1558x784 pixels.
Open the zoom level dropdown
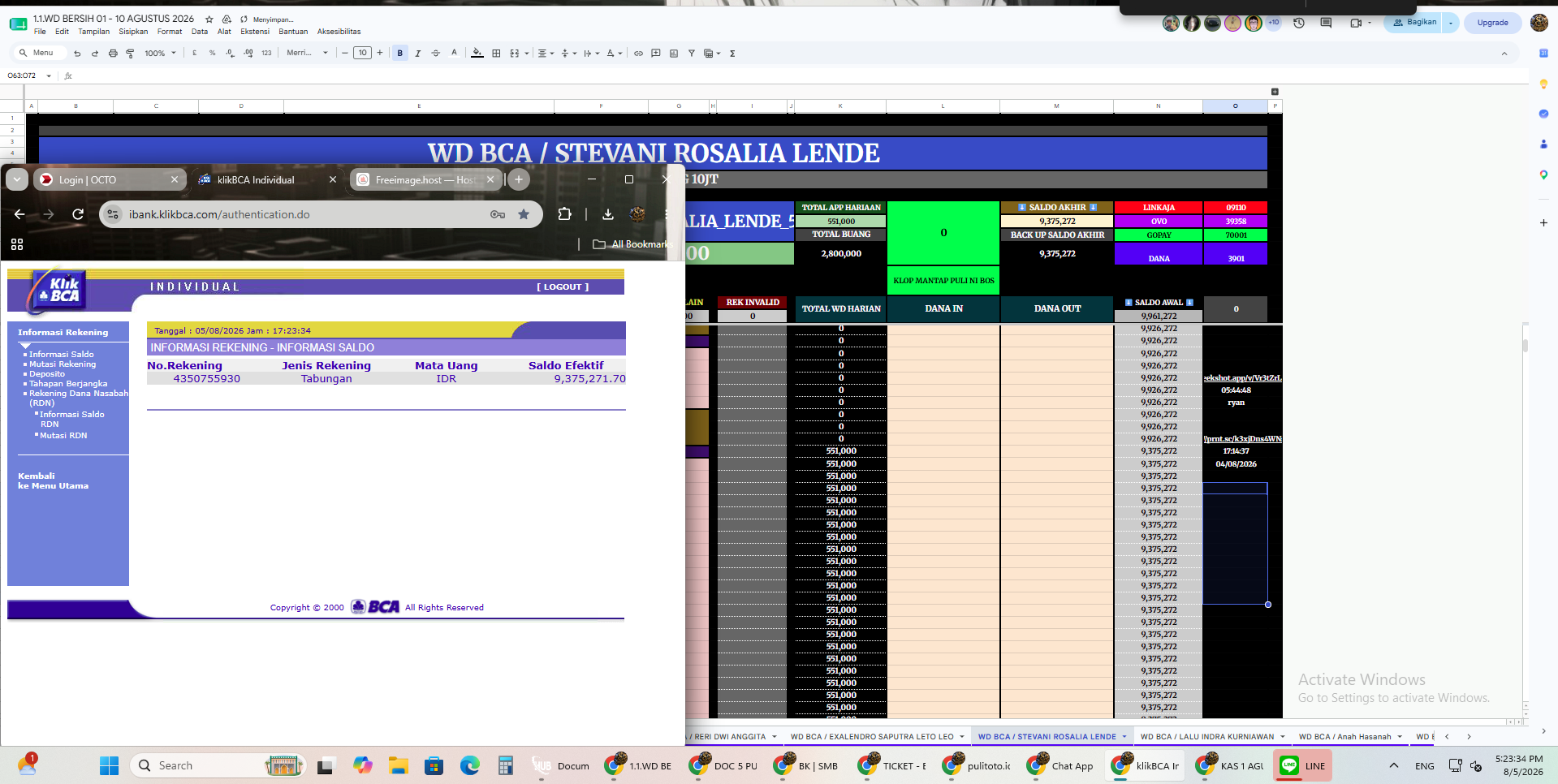coord(160,54)
